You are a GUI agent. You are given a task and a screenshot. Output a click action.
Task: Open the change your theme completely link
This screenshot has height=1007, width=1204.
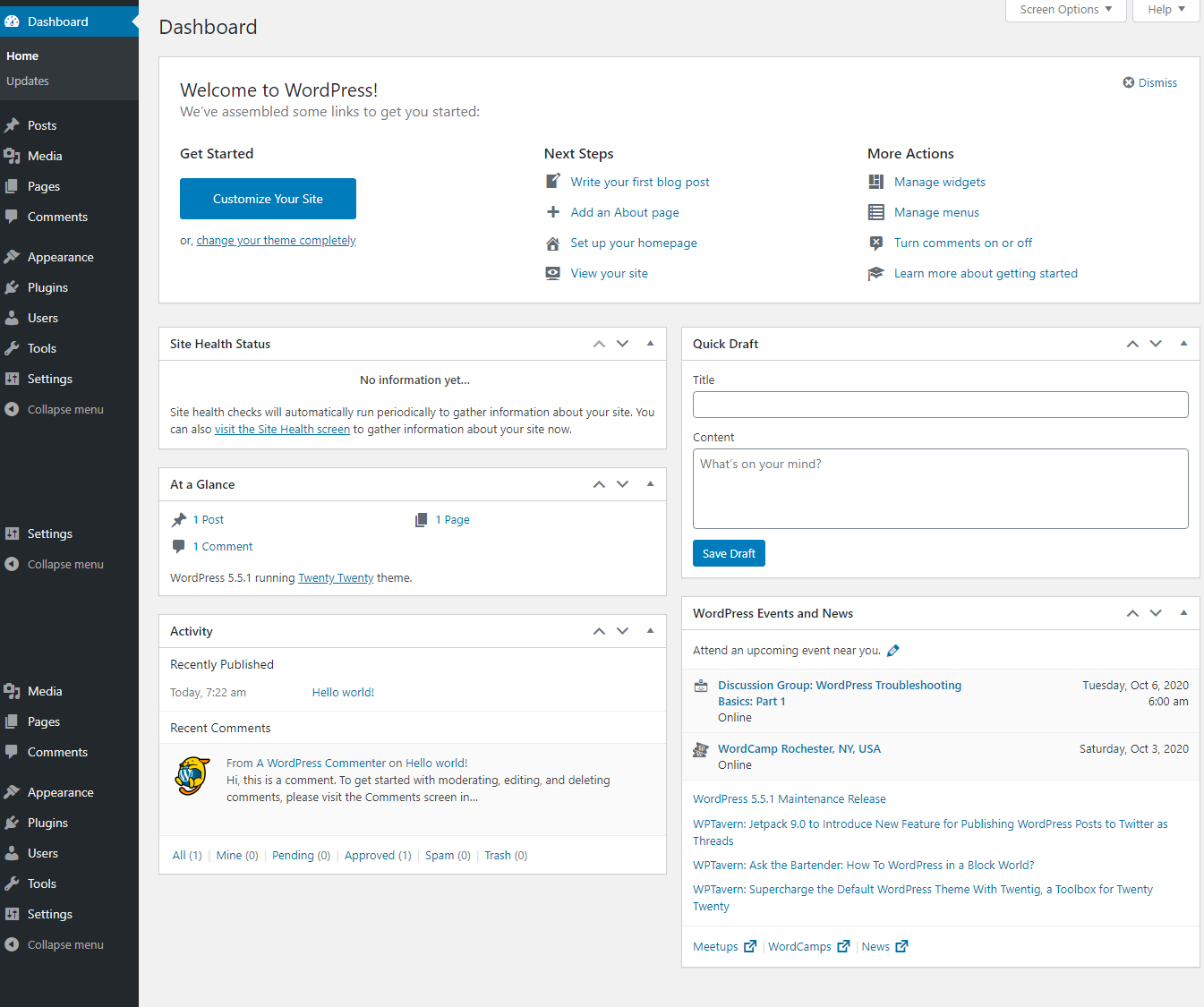[276, 241]
